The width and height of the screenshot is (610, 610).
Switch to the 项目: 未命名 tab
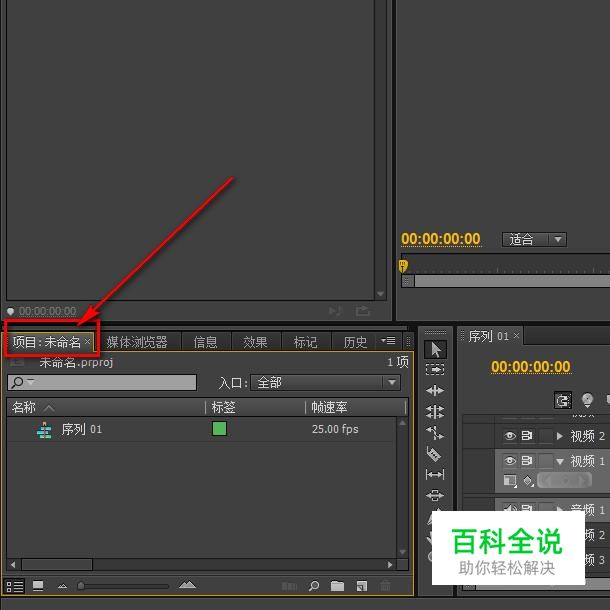tap(47, 342)
